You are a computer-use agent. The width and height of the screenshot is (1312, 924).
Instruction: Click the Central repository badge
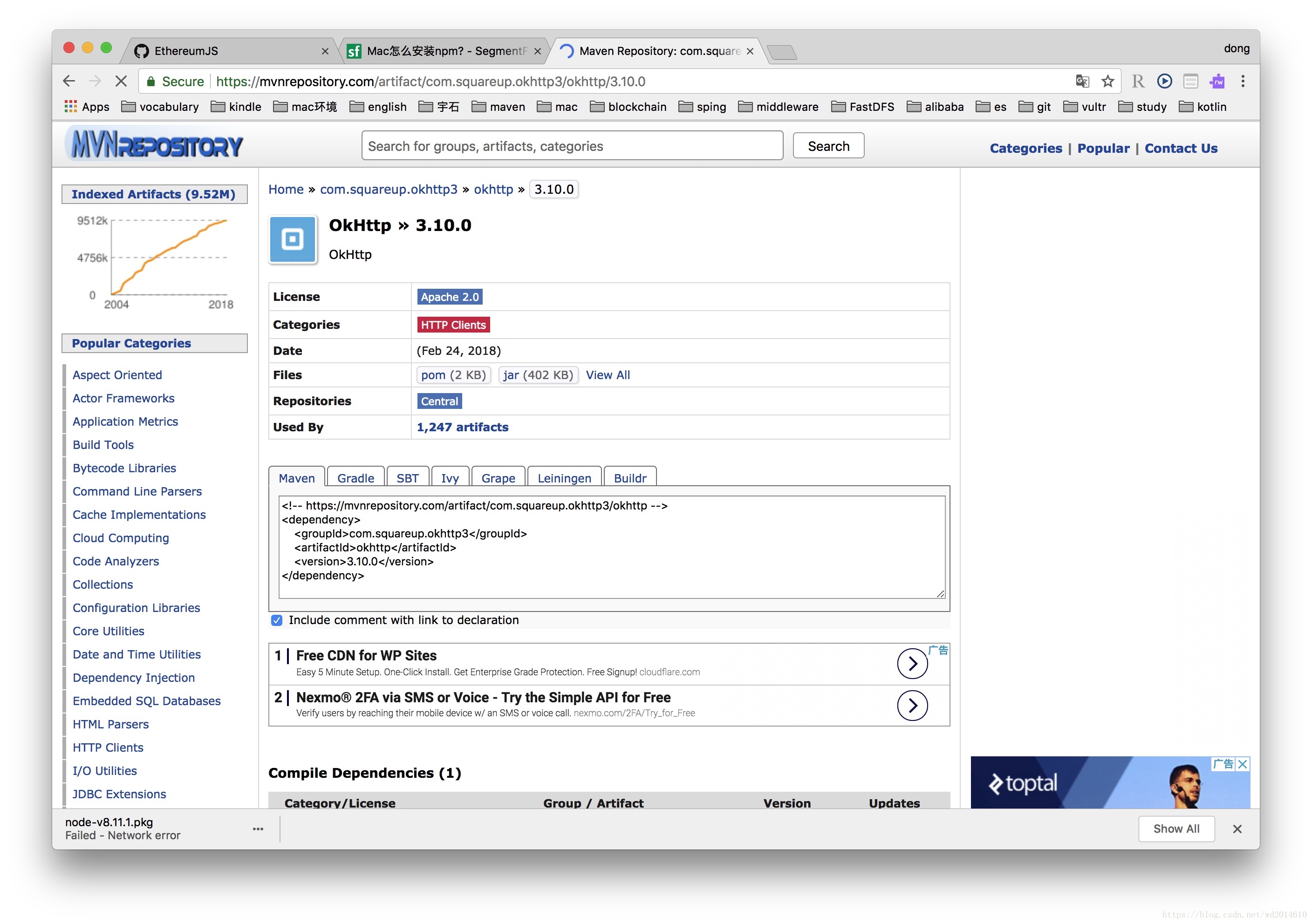click(x=439, y=401)
